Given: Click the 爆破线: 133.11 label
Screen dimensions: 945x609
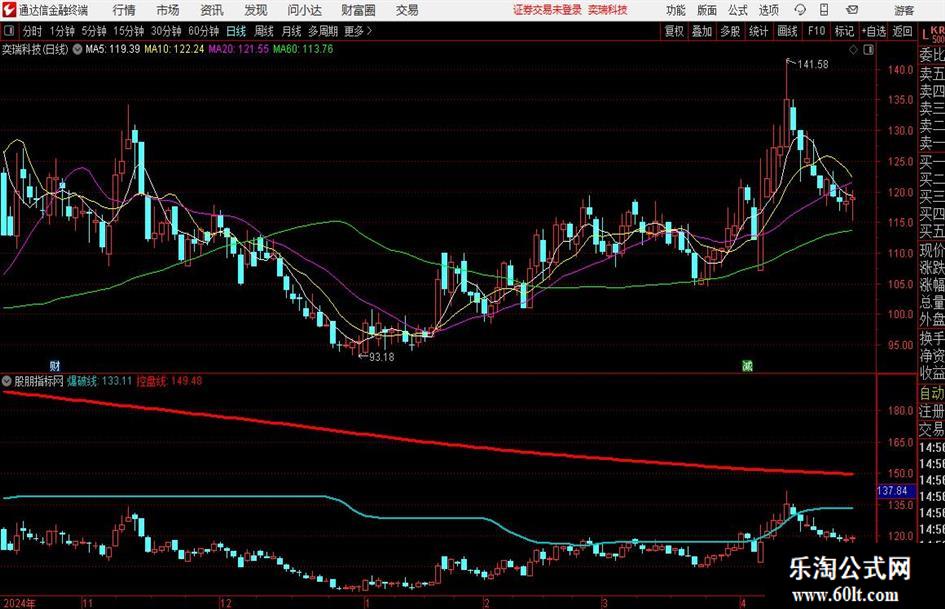Looking at the screenshot, I should 99,381.
